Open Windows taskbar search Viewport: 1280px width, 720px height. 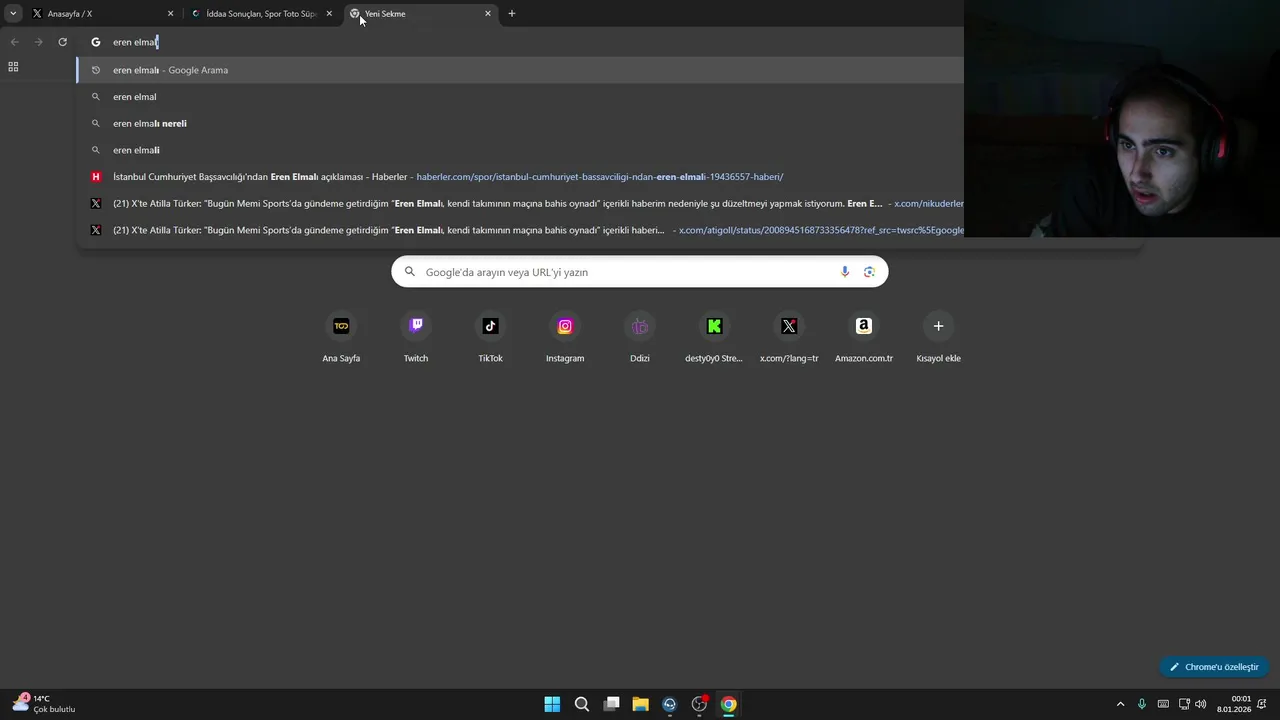click(x=582, y=704)
